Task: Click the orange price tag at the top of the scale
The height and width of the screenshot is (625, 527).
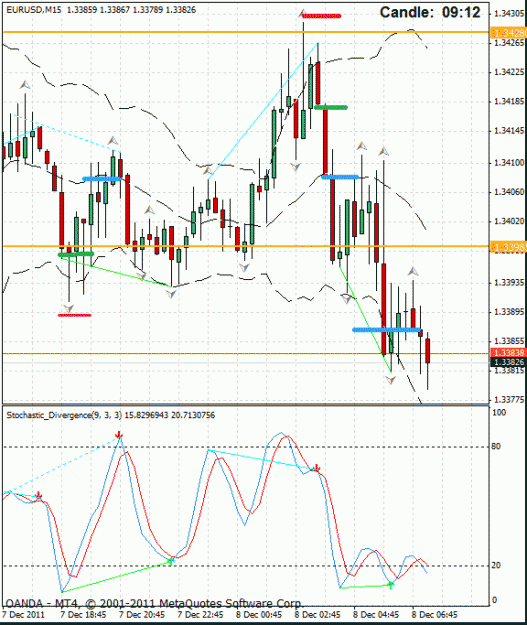Action: [x=509, y=33]
